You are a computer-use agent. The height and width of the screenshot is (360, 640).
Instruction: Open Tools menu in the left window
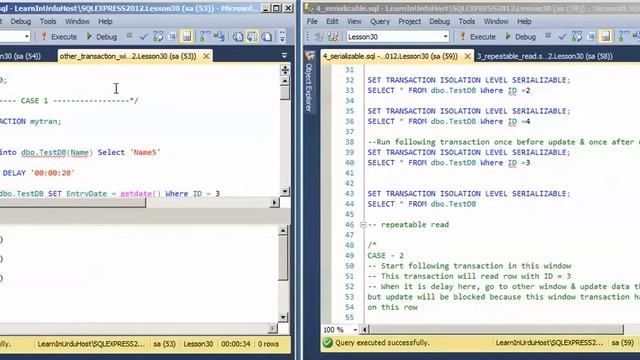[48, 21]
